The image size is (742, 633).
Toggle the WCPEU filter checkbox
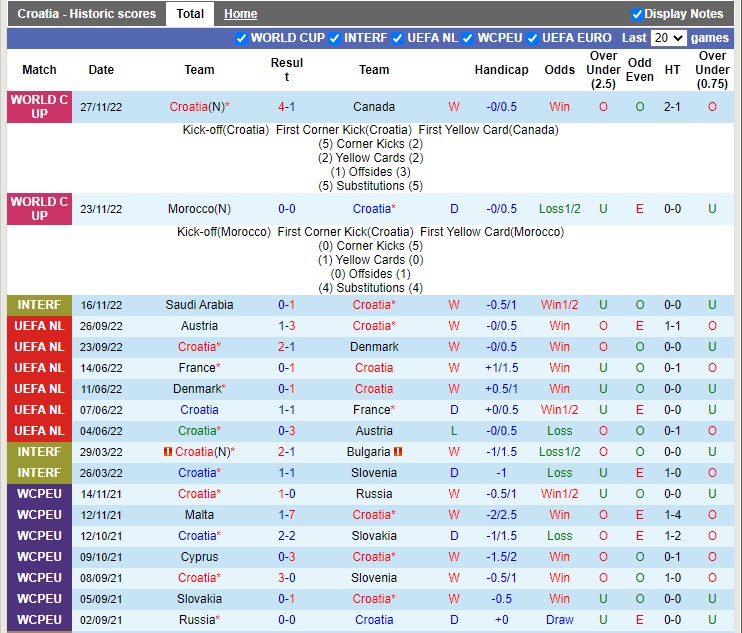(x=468, y=38)
